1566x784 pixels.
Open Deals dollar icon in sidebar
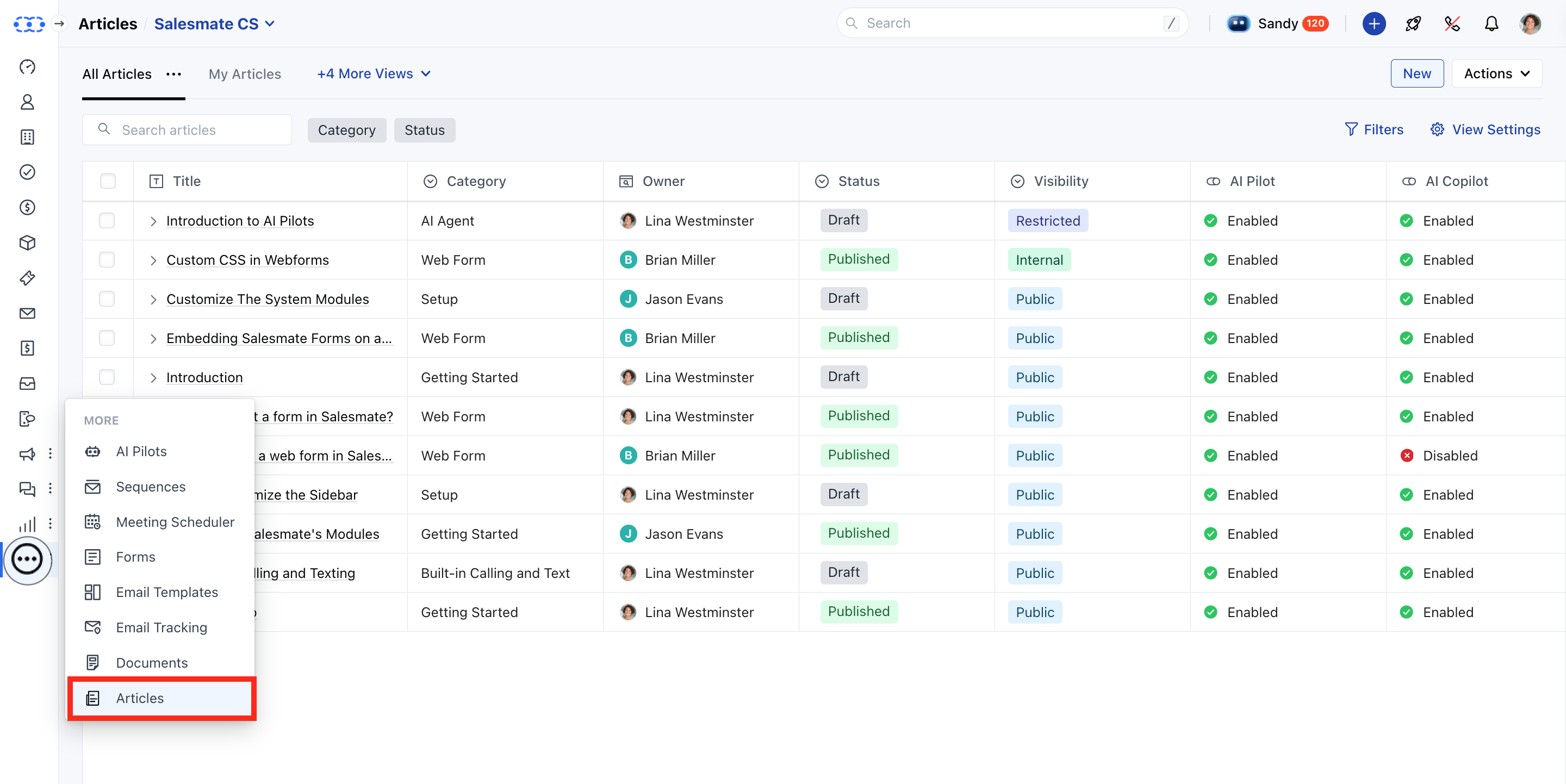click(27, 207)
